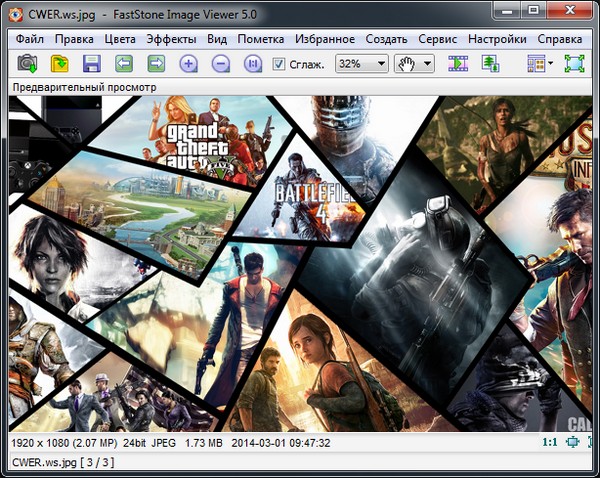This screenshot has height=478, width=600.
Task: Open the Эффекты menu
Action: pos(171,39)
